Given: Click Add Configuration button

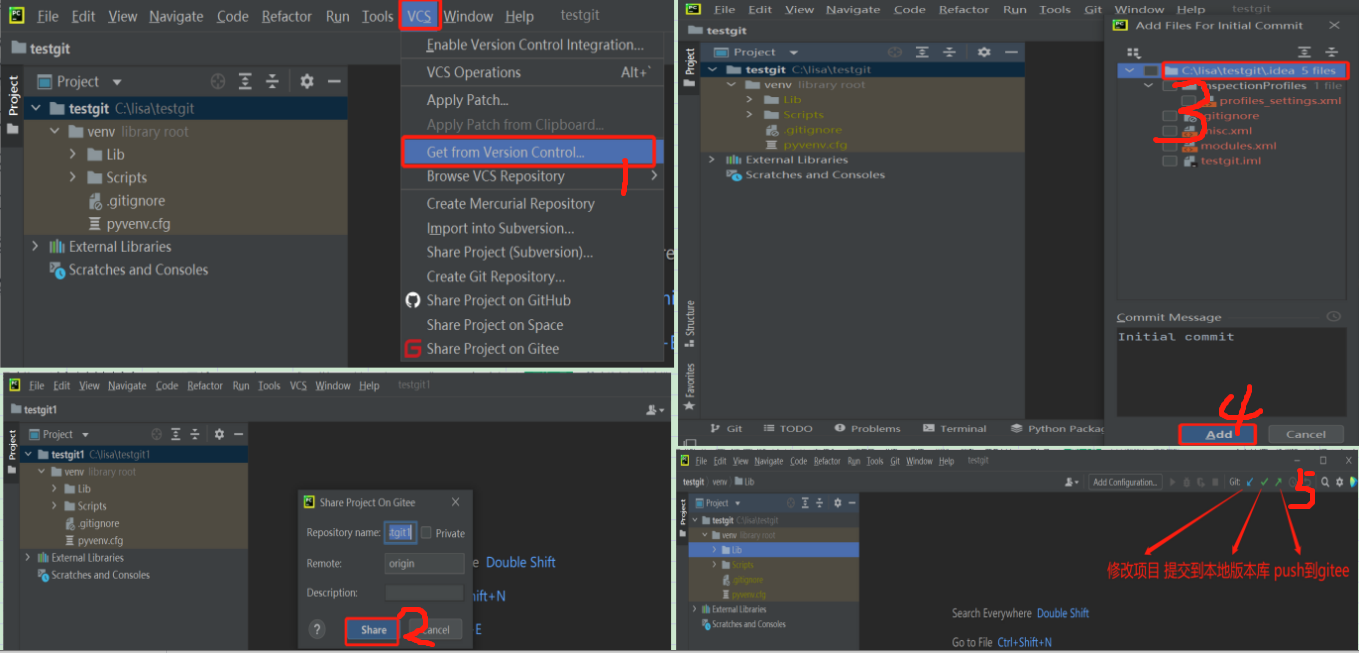Looking at the screenshot, I should click(1125, 482).
